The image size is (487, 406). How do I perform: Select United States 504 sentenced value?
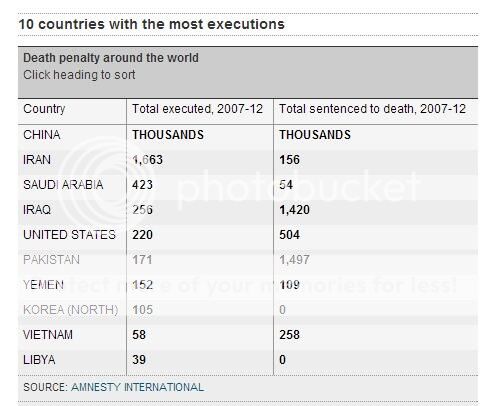289,235
